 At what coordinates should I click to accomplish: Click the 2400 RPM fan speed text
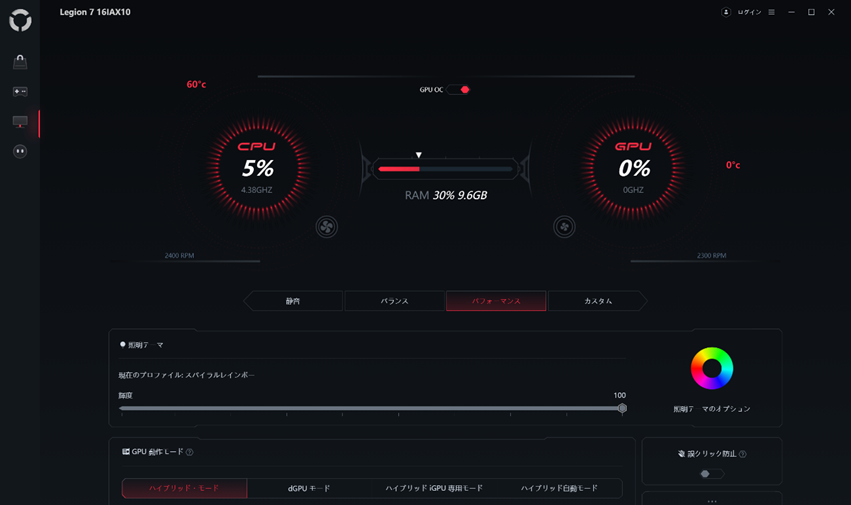coord(179,256)
